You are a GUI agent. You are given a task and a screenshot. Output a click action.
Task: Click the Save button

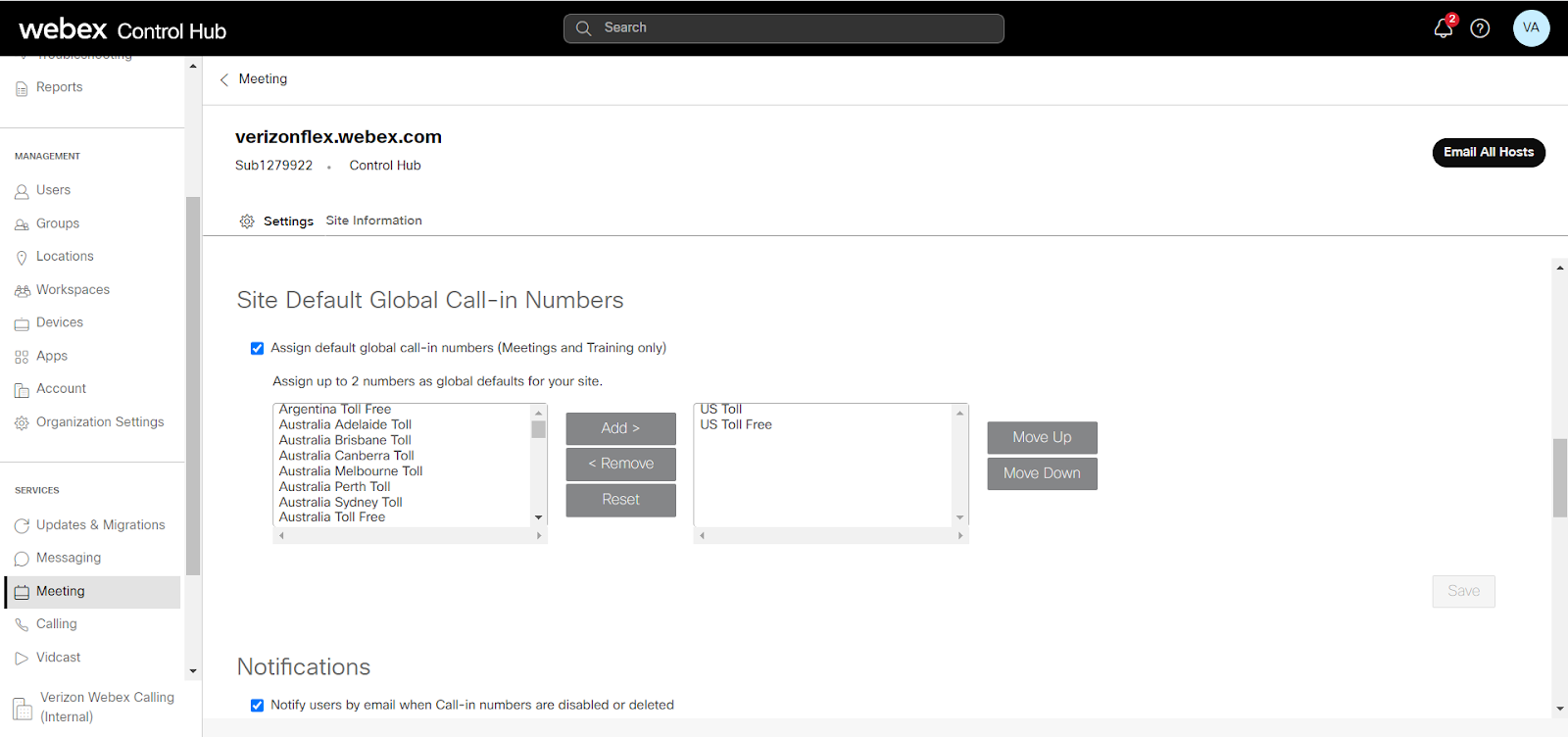pos(1463,591)
